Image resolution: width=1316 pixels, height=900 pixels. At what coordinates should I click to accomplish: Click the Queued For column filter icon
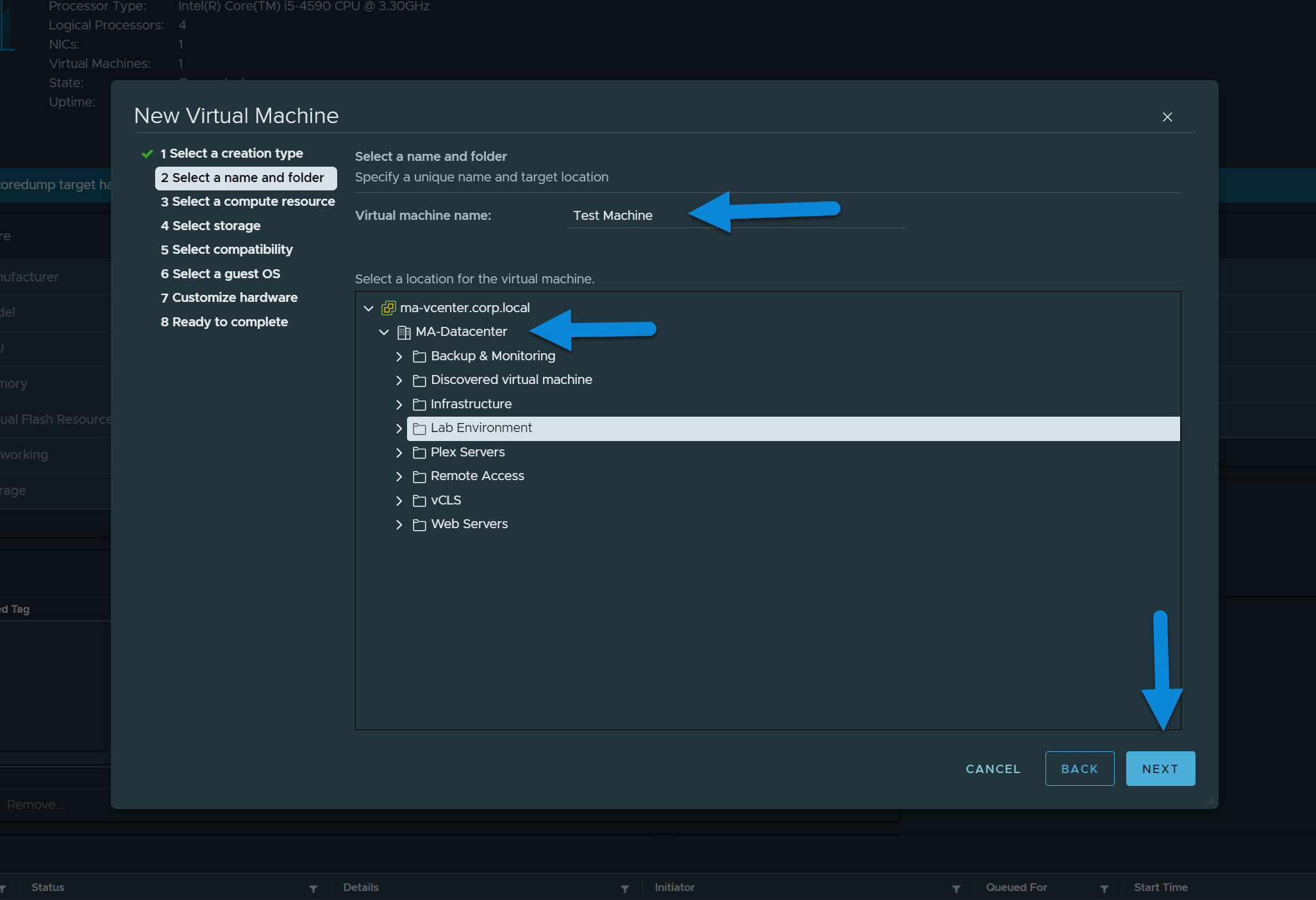pos(1104,888)
